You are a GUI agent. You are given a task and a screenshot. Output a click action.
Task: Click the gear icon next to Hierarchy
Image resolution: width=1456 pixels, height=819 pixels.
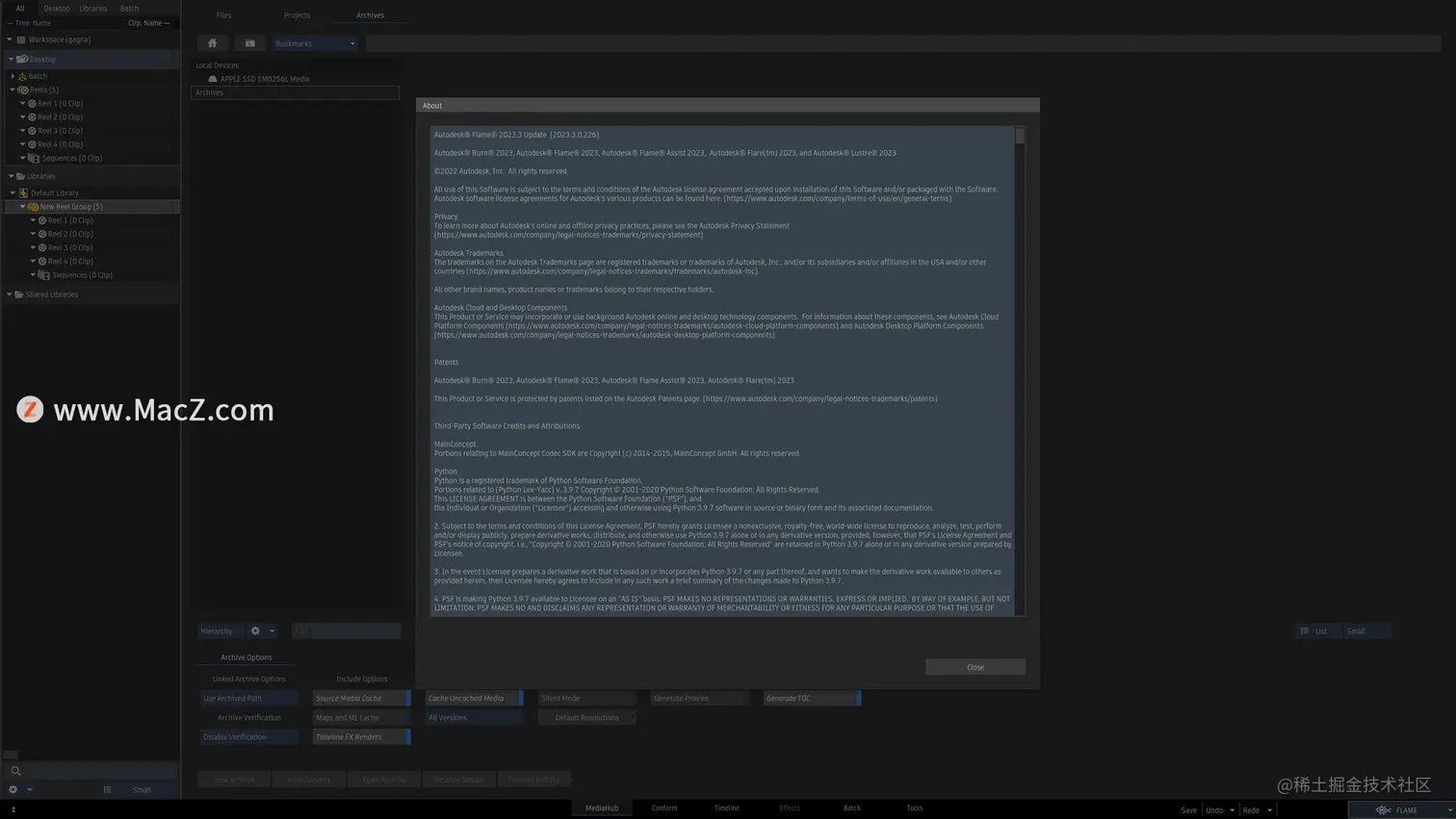pyautogui.click(x=255, y=631)
